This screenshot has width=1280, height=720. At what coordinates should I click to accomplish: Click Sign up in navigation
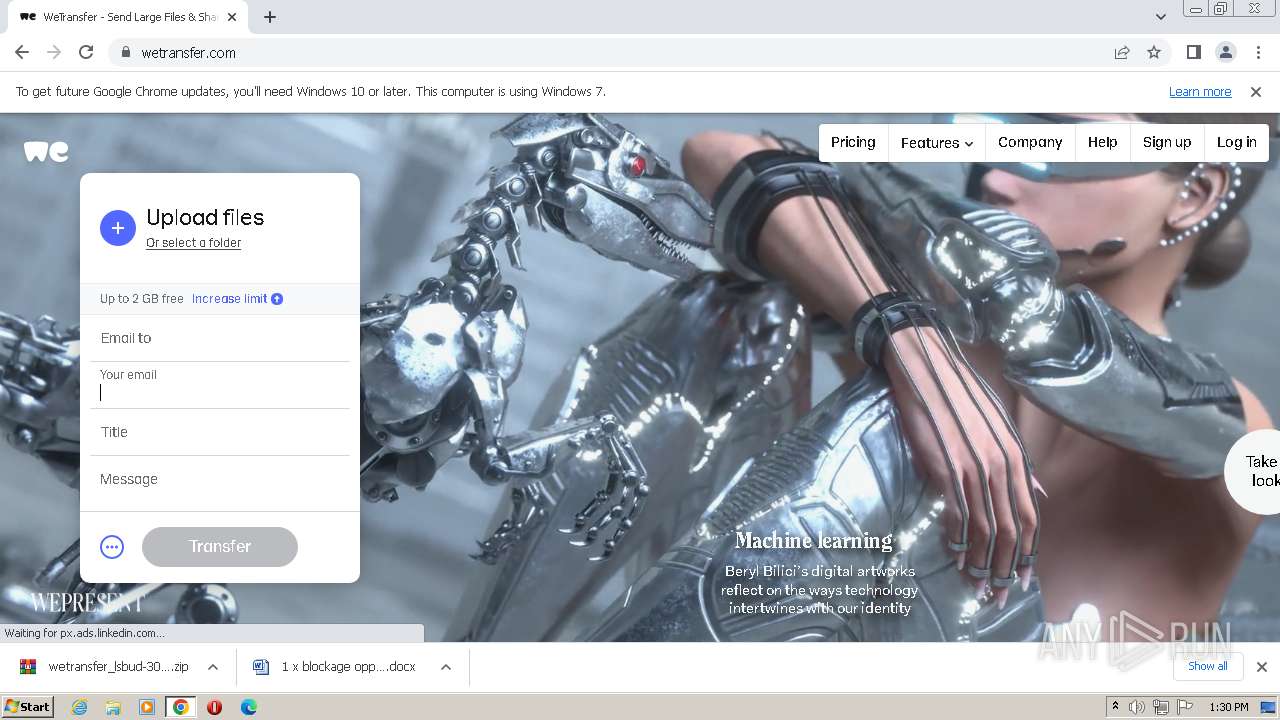coord(1167,143)
